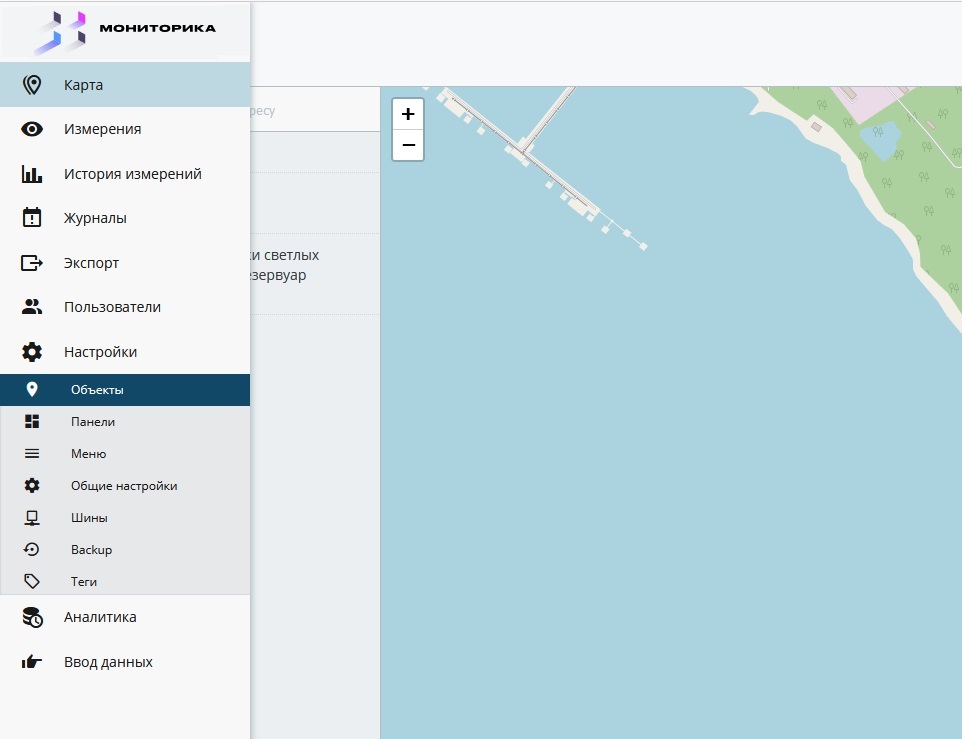Screen dimensions: 962x739
Task: Click the Мониторика logo
Action: tap(125, 30)
